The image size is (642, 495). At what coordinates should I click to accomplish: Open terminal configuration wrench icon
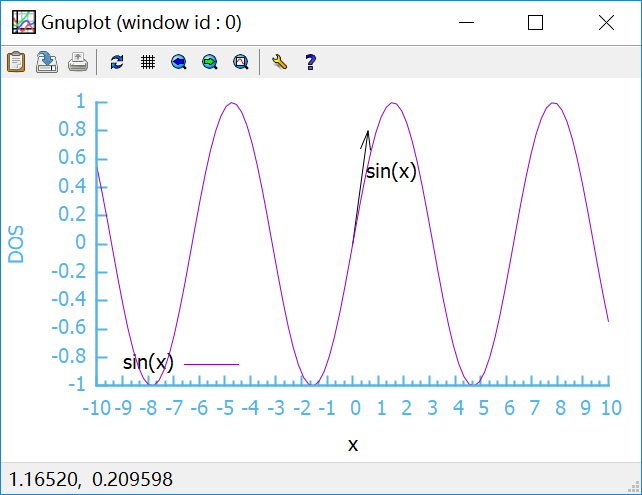280,62
